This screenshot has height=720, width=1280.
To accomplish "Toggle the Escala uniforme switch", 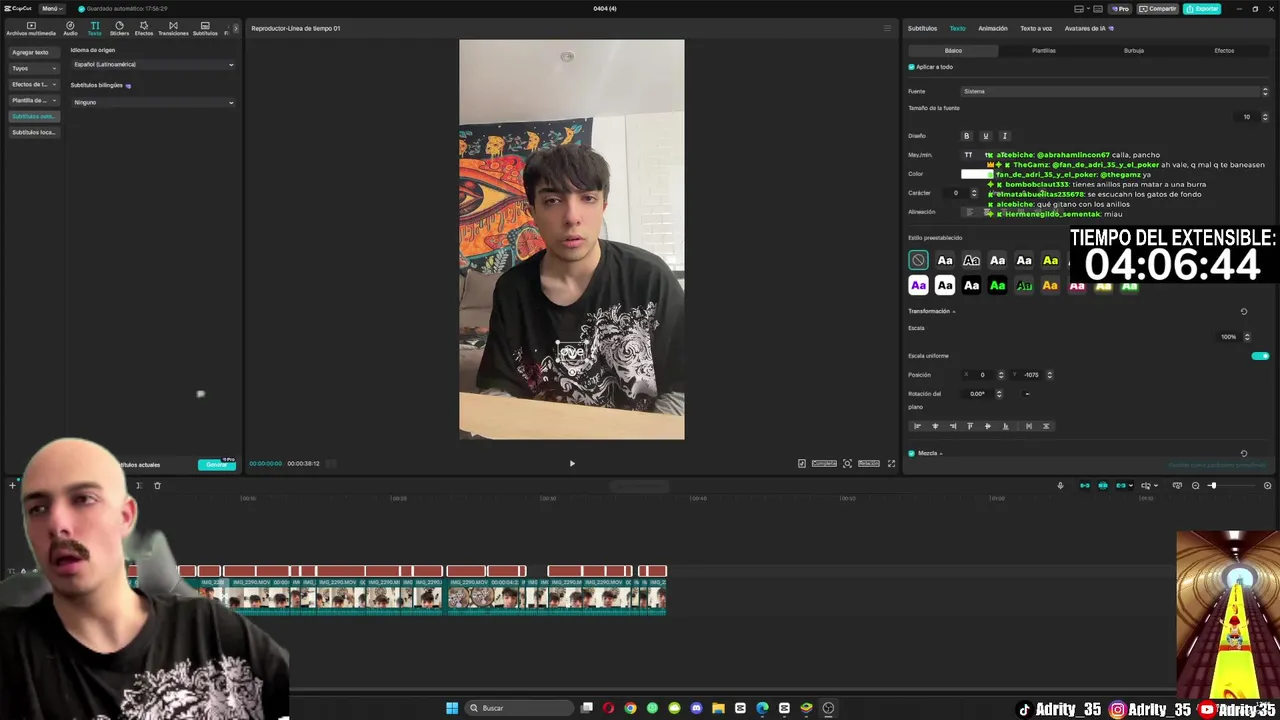I will coord(1260,356).
